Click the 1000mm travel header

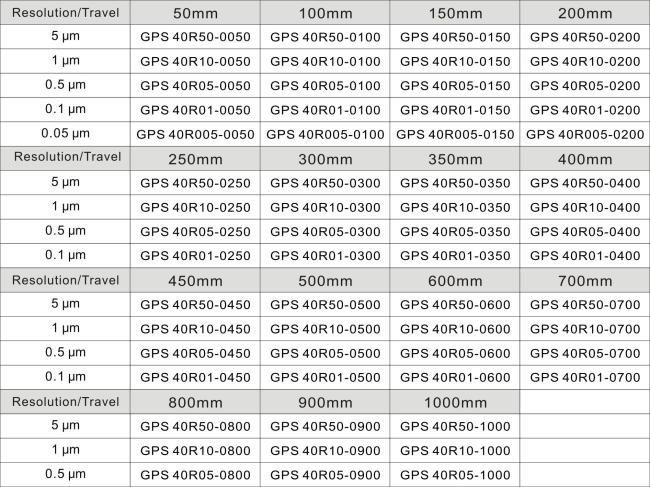455,402
